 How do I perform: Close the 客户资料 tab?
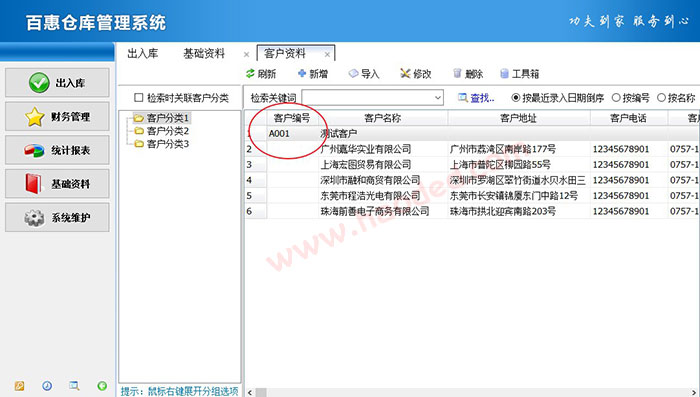(x=327, y=54)
